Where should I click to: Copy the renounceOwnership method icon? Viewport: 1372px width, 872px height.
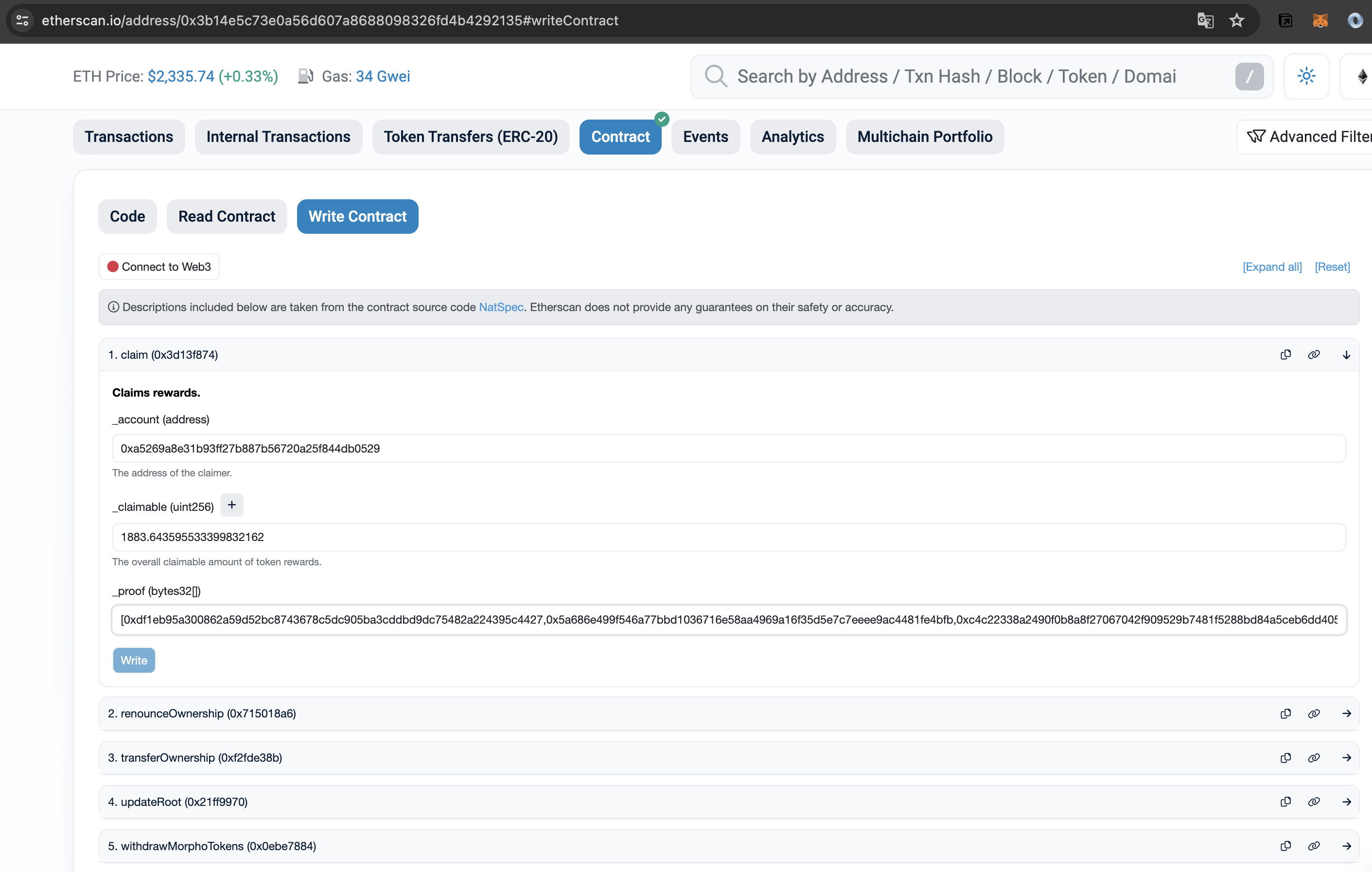pyautogui.click(x=1285, y=714)
